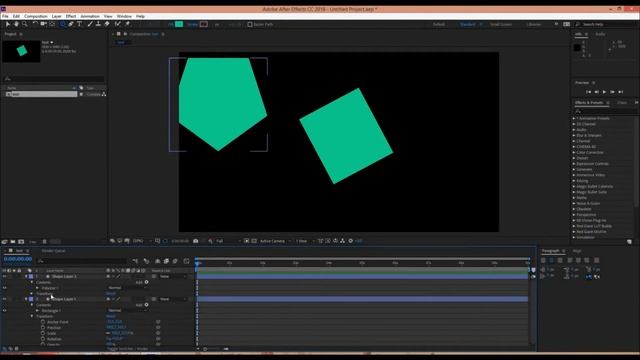The width and height of the screenshot is (640, 360).
Task: Open the Animation menu
Action: 90,16
